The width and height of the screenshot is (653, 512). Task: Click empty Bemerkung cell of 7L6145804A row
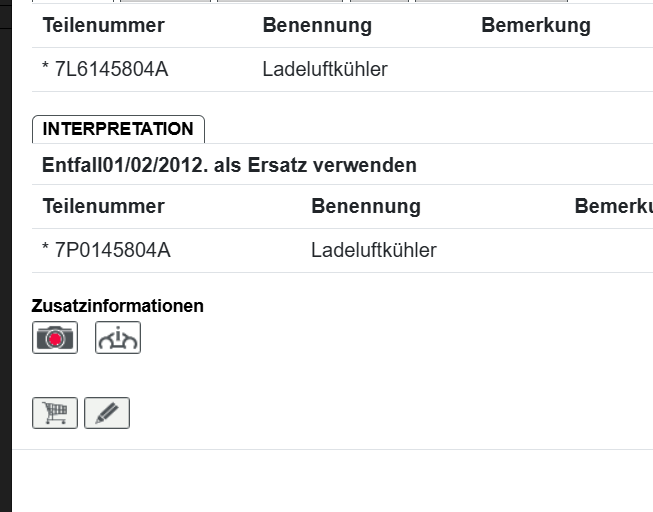click(560, 70)
